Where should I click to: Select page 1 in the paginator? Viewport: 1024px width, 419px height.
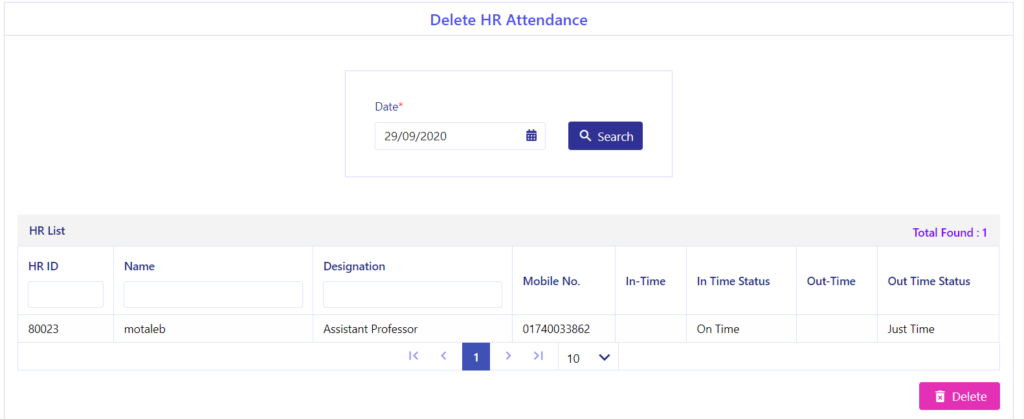[x=476, y=357]
